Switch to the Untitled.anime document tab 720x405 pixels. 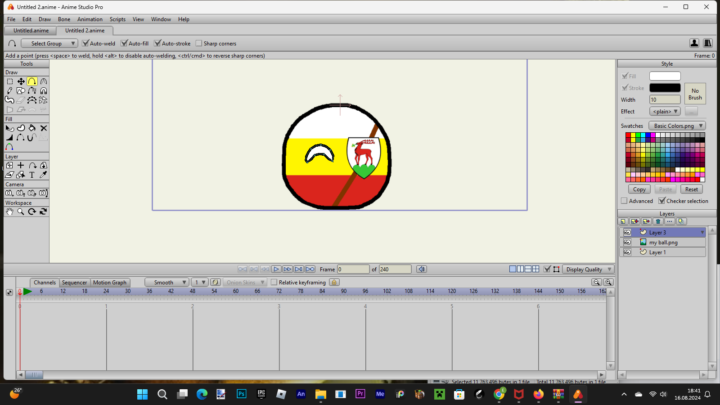(31, 30)
